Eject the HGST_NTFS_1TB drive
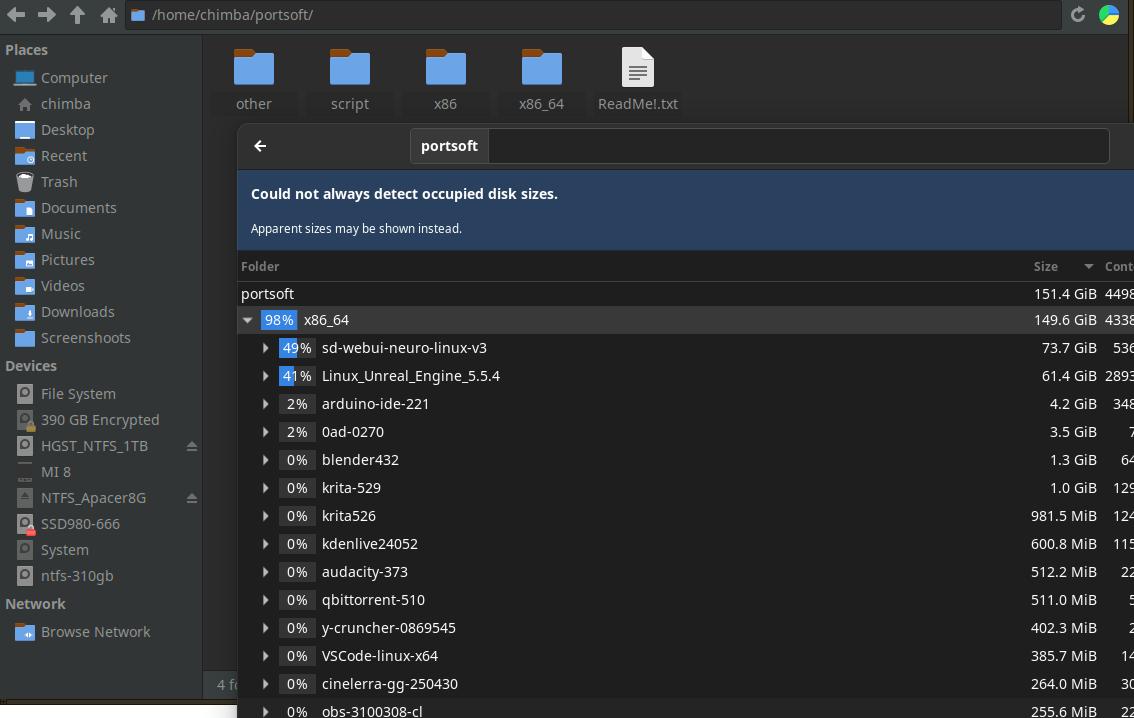1134x718 pixels. pyautogui.click(x=192, y=446)
